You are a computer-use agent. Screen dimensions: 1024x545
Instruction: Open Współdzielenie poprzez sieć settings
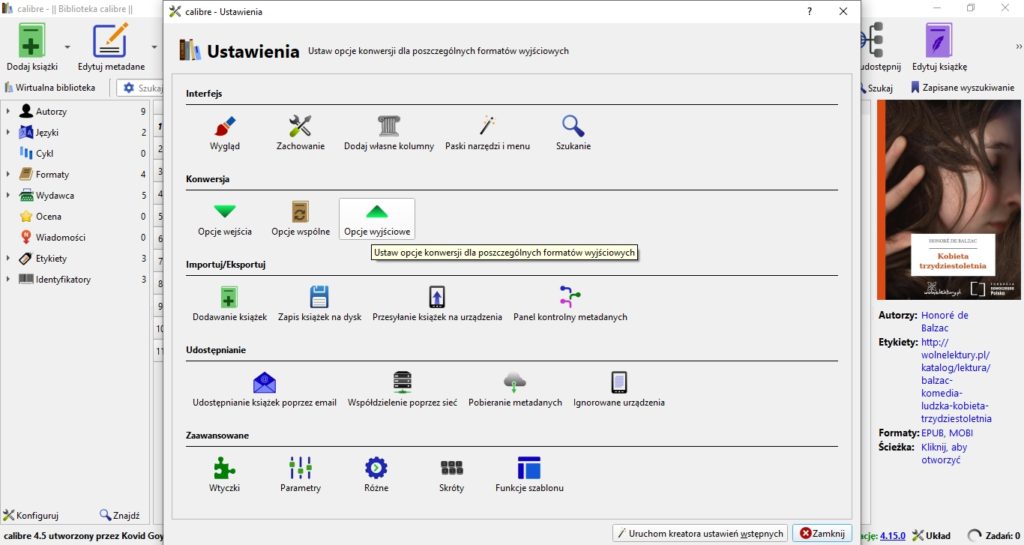coord(402,390)
